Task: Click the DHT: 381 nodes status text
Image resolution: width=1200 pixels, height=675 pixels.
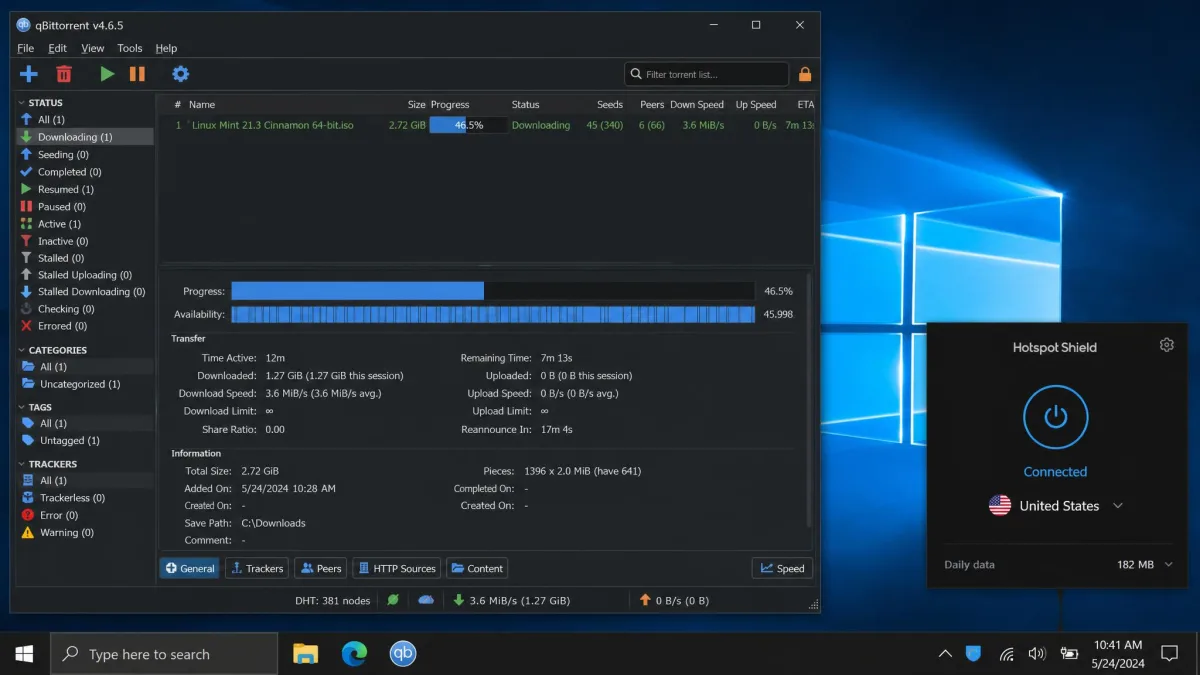Action: tap(333, 600)
